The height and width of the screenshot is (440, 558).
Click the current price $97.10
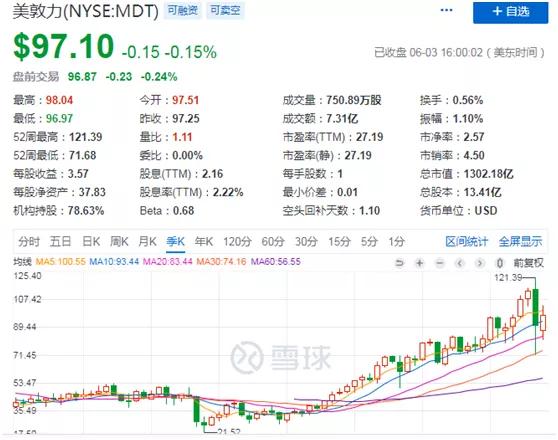point(63,46)
